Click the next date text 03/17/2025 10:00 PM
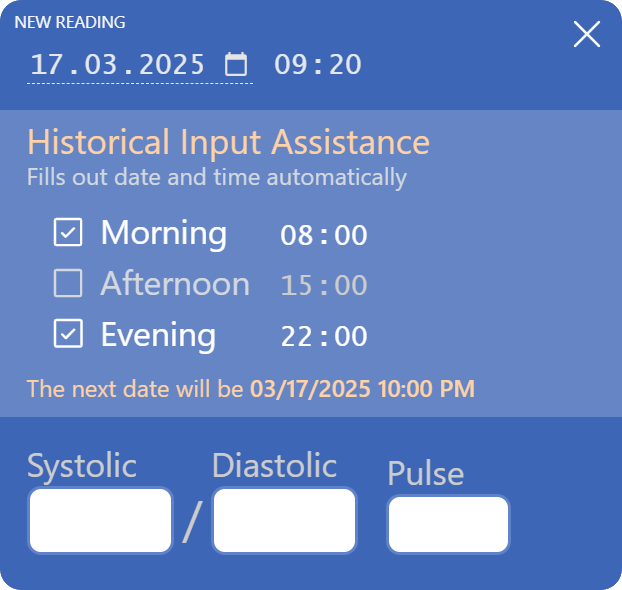Viewport: 622px width, 590px height. [362, 388]
